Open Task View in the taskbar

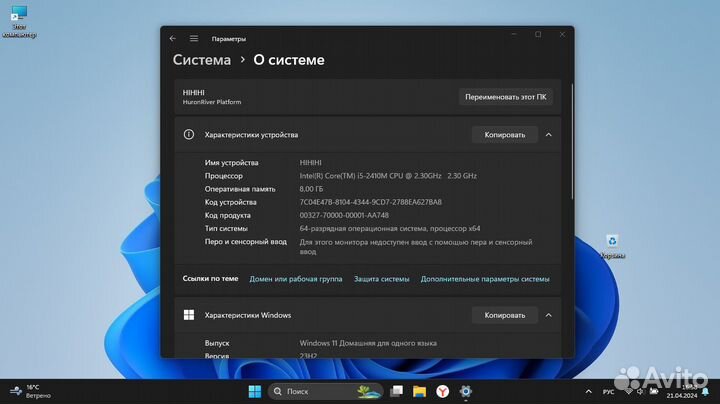tap(396, 392)
